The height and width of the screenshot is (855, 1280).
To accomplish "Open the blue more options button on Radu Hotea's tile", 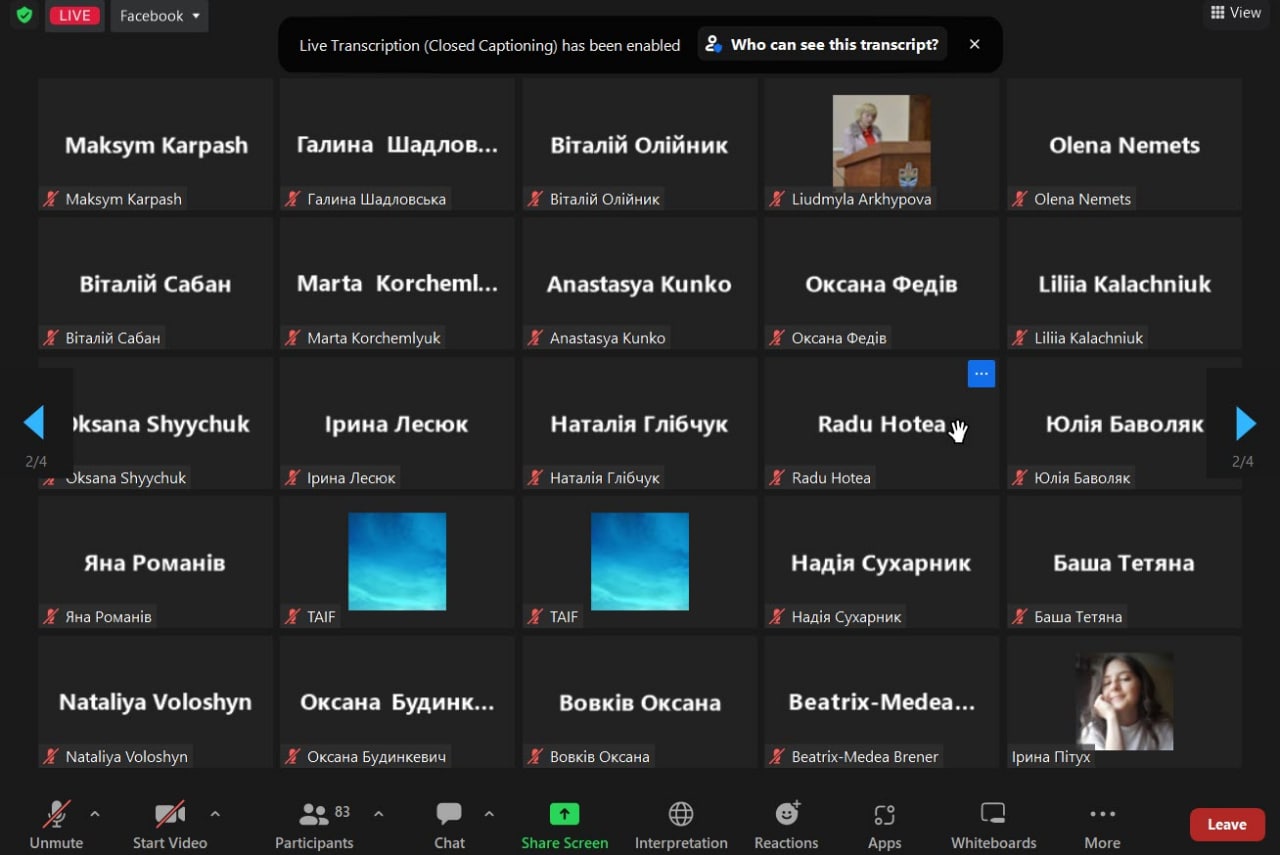I will coord(981,374).
